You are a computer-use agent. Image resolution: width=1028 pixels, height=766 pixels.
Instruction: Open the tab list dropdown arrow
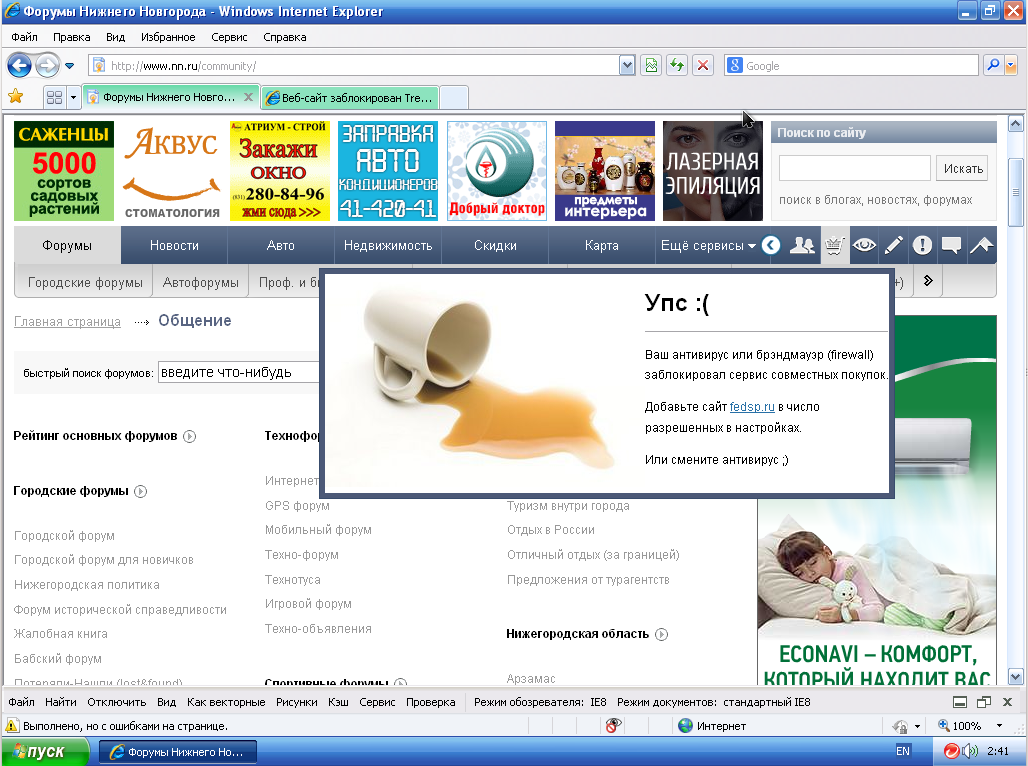[x=73, y=98]
